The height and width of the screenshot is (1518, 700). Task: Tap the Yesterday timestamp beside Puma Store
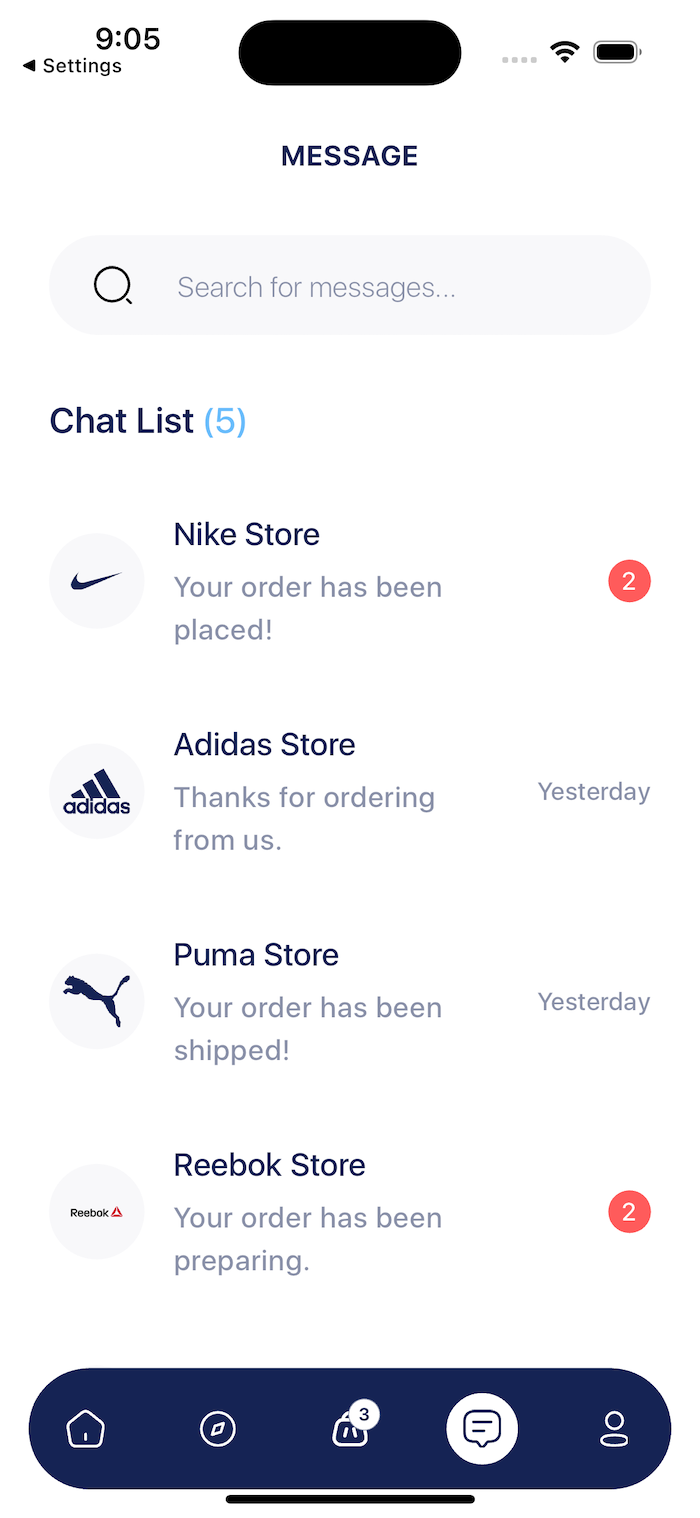click(593, 1001)
